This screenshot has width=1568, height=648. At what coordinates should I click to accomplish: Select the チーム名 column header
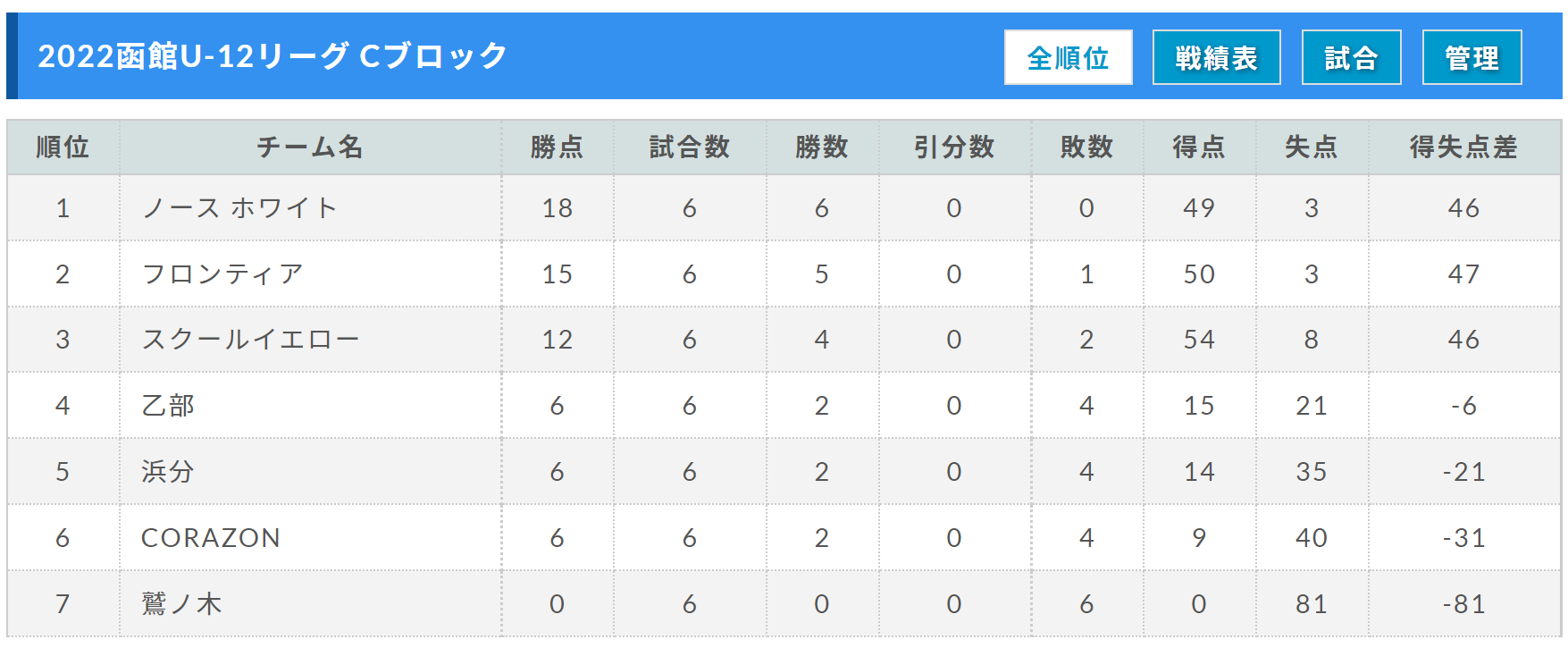[x=310, y=147]
